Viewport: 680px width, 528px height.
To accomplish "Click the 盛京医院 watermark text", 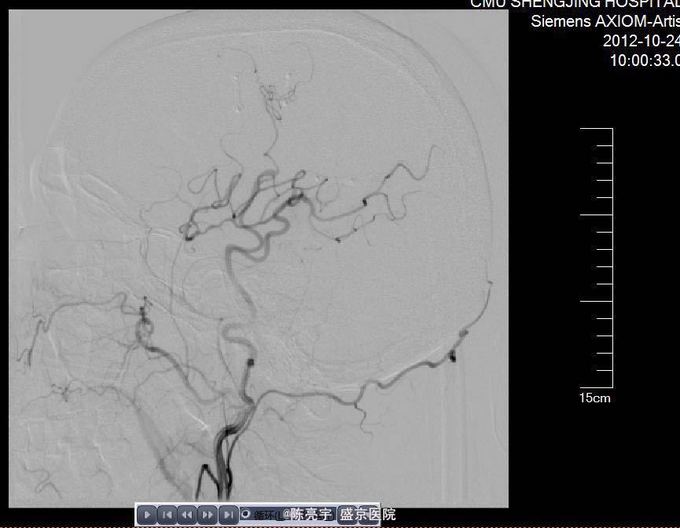I will click(368, 515).
